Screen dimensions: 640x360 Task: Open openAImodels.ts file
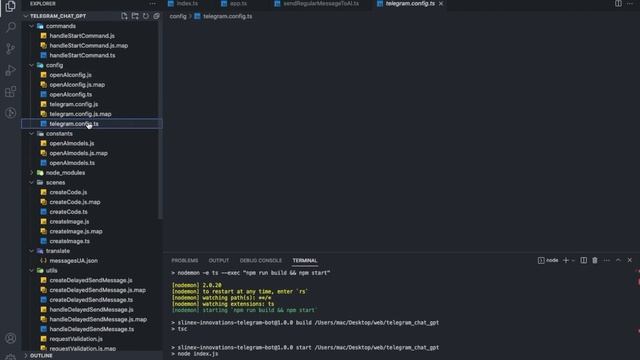(x=72, y=163)
